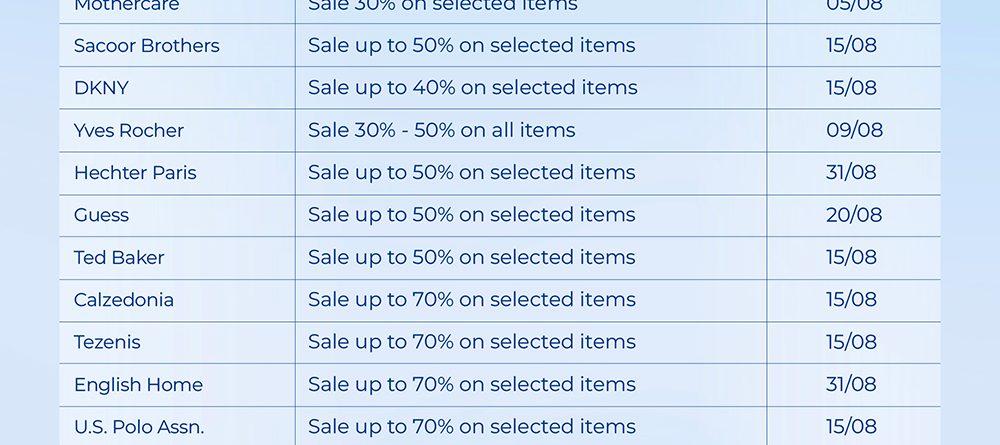Click the Sacoor Brothers 15/08 date
1000x445 pixels.
point(851,46)
